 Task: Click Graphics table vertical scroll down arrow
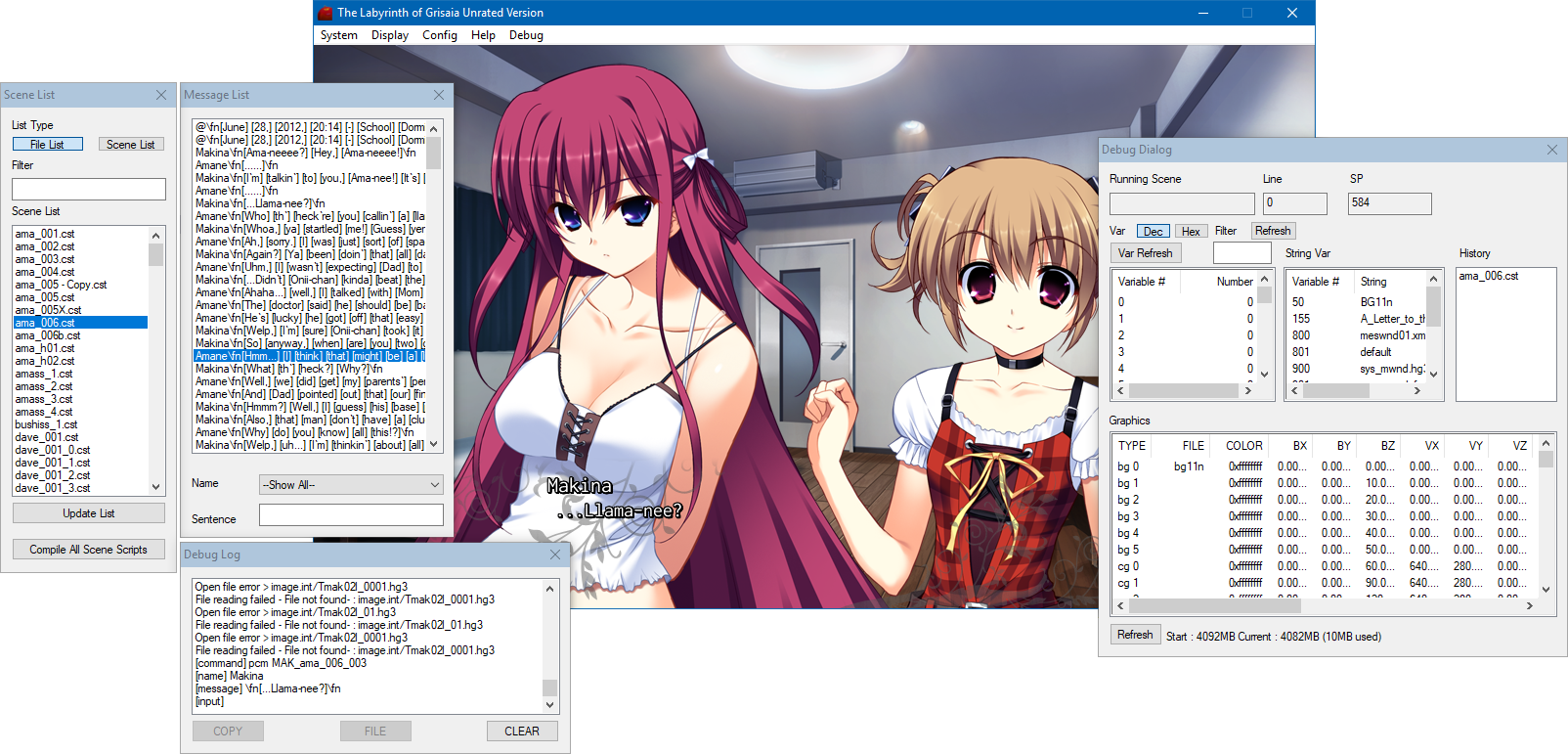1546,590
